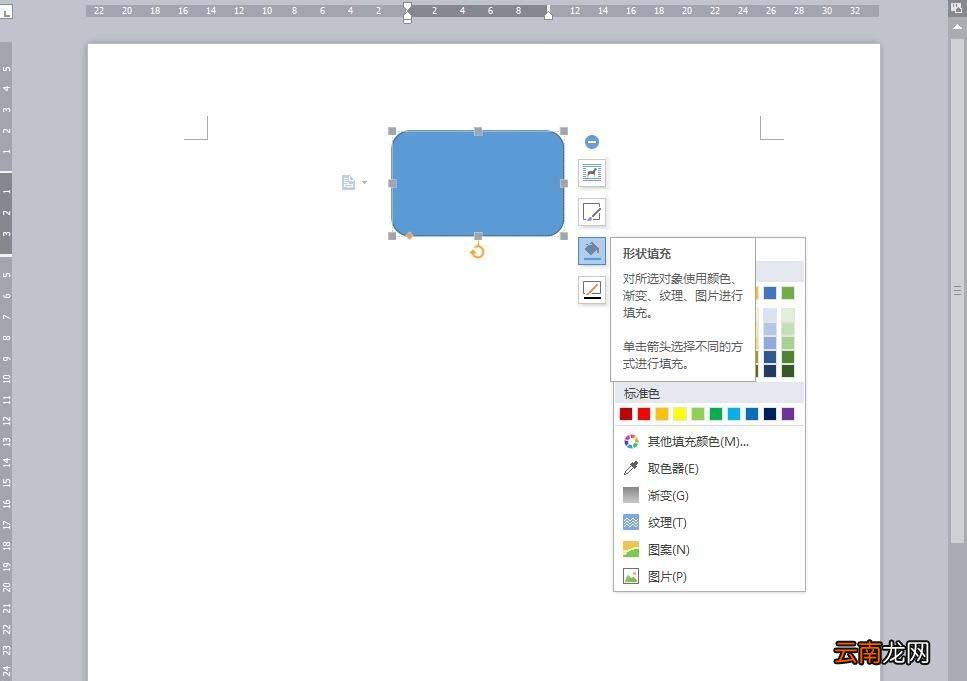The height and width of the screenshot is (681, 967).
Task: Open the shape style edit icon
Action: [591, 212]
